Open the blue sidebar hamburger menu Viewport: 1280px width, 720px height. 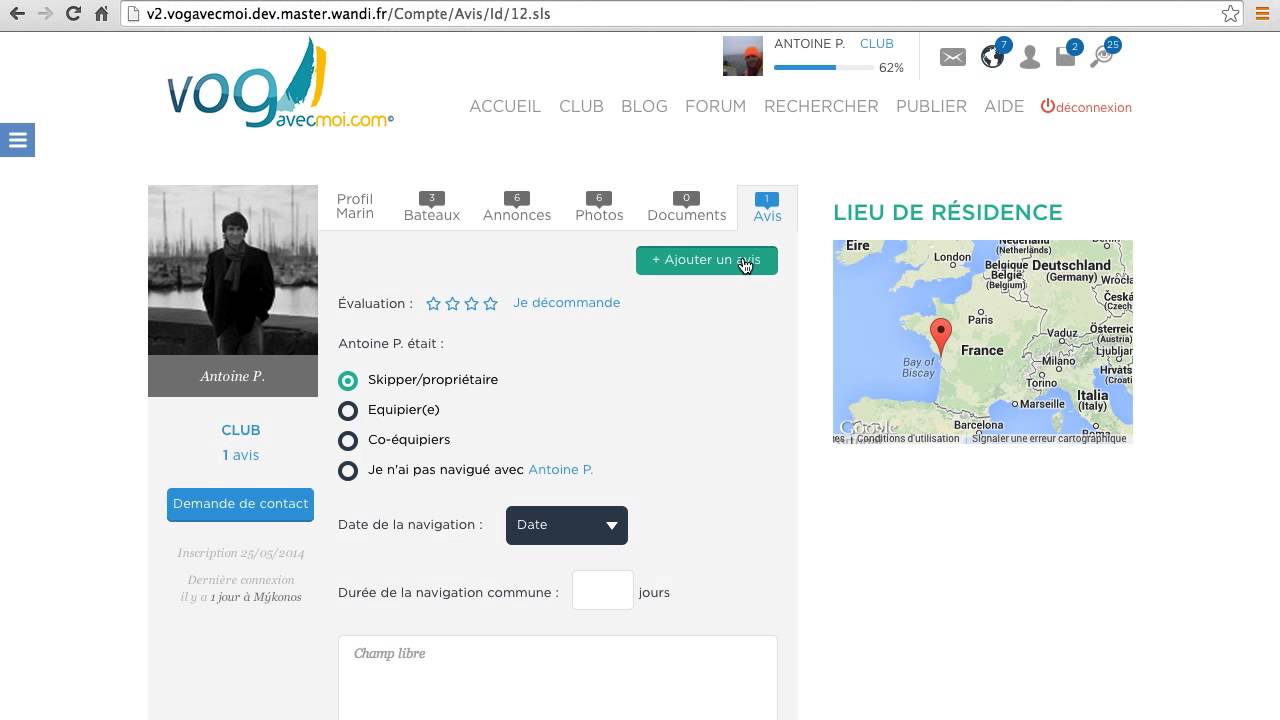tap(17, 140)
